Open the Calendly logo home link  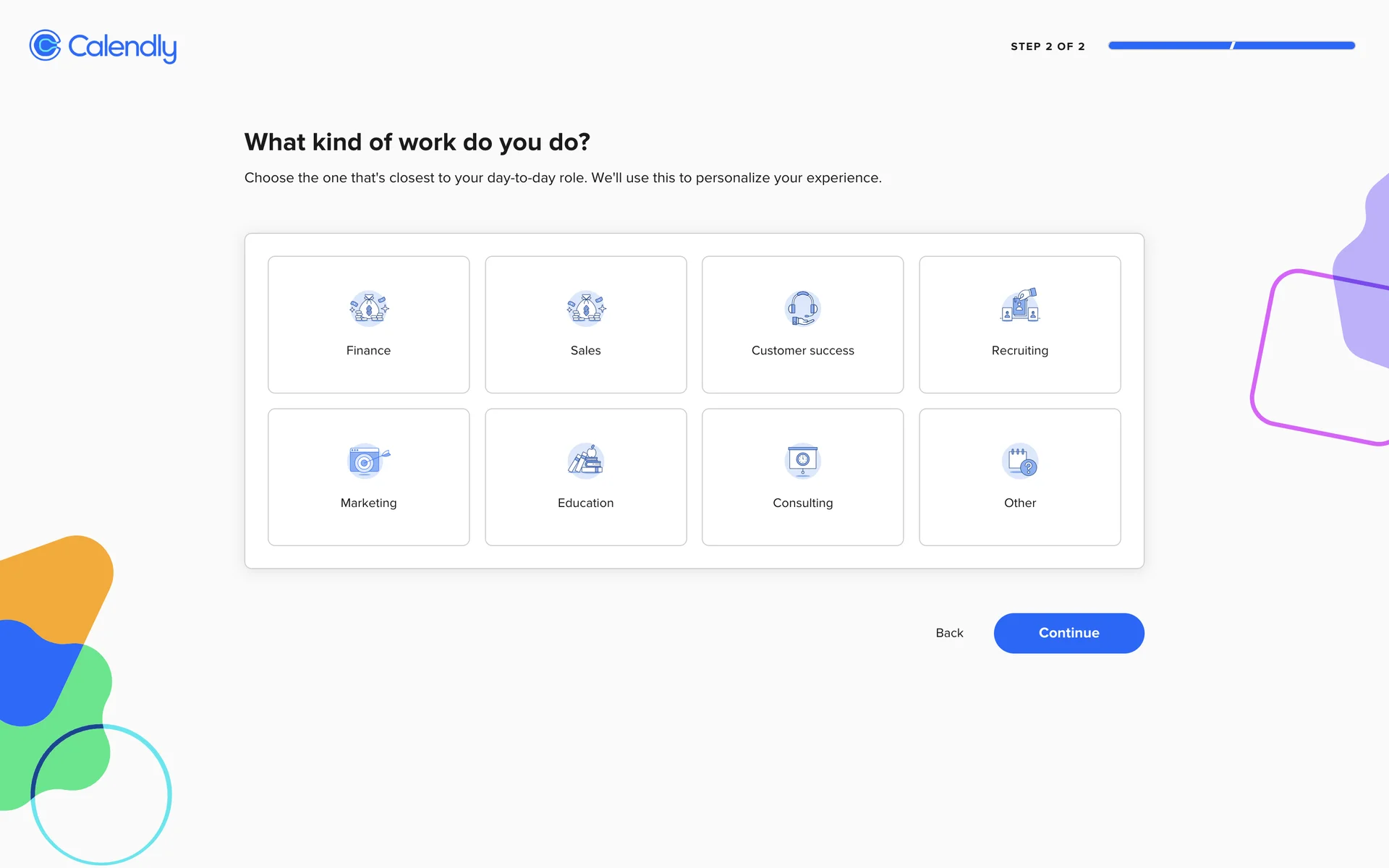coord(103,46)
